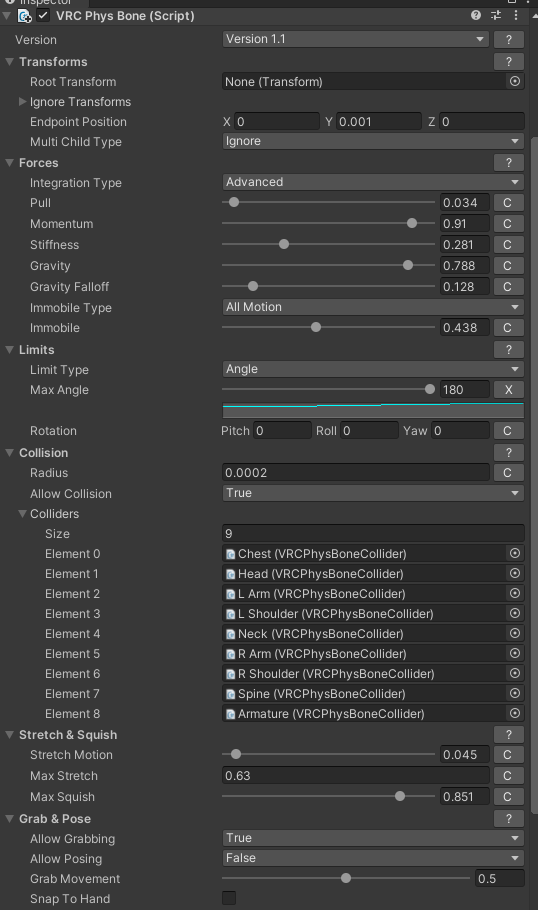
Task: Collapse the Collision section
Action: pos(9,453)
